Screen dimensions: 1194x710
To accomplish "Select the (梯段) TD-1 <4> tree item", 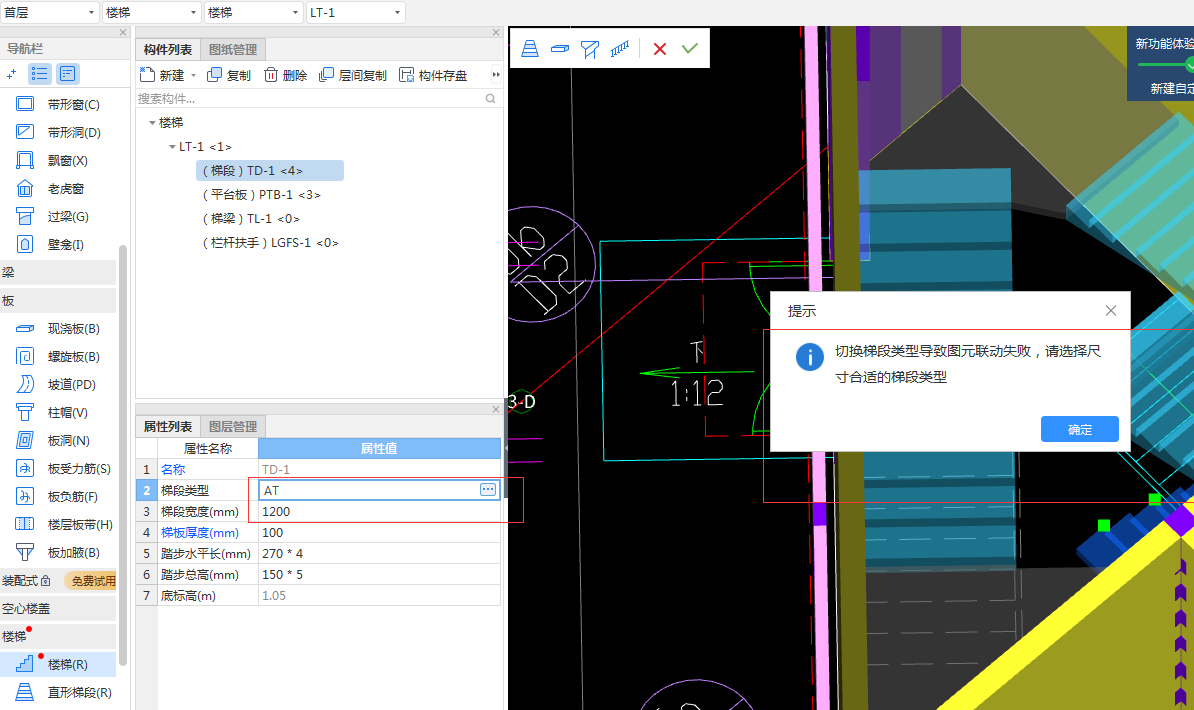I will tap(270, 171).
